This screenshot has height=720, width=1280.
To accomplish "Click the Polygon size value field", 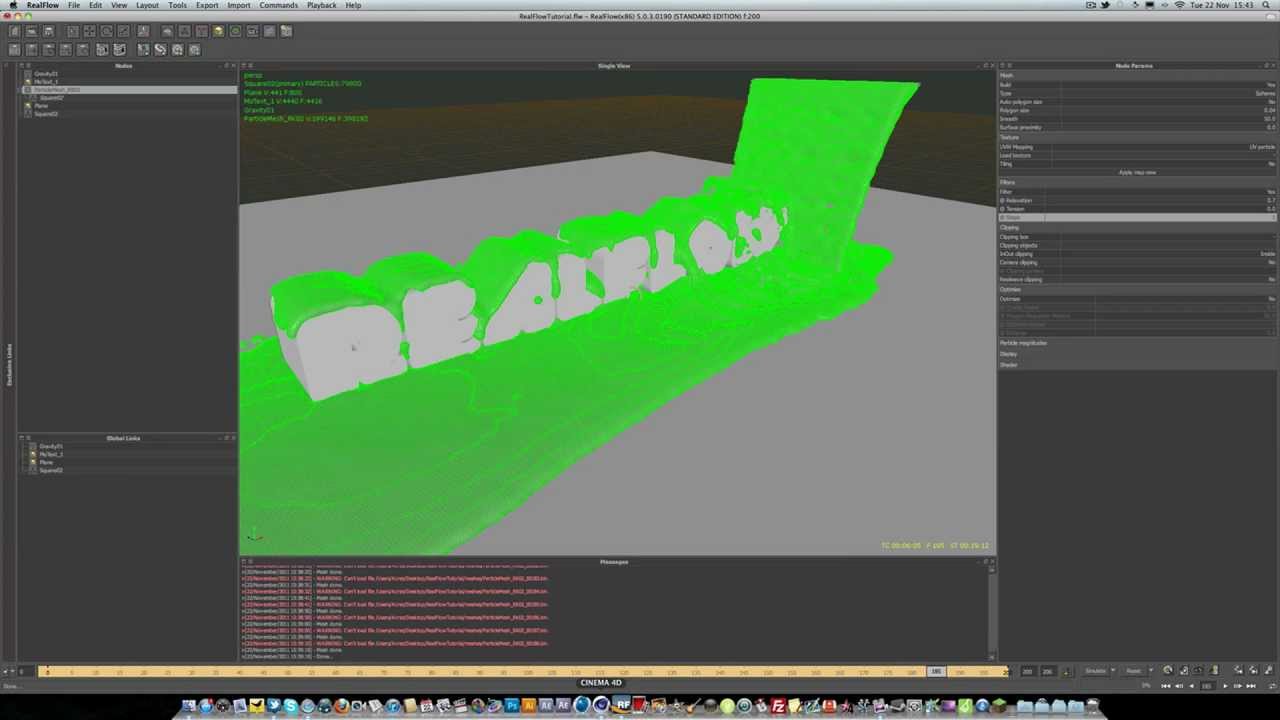I will point(1168,110).
